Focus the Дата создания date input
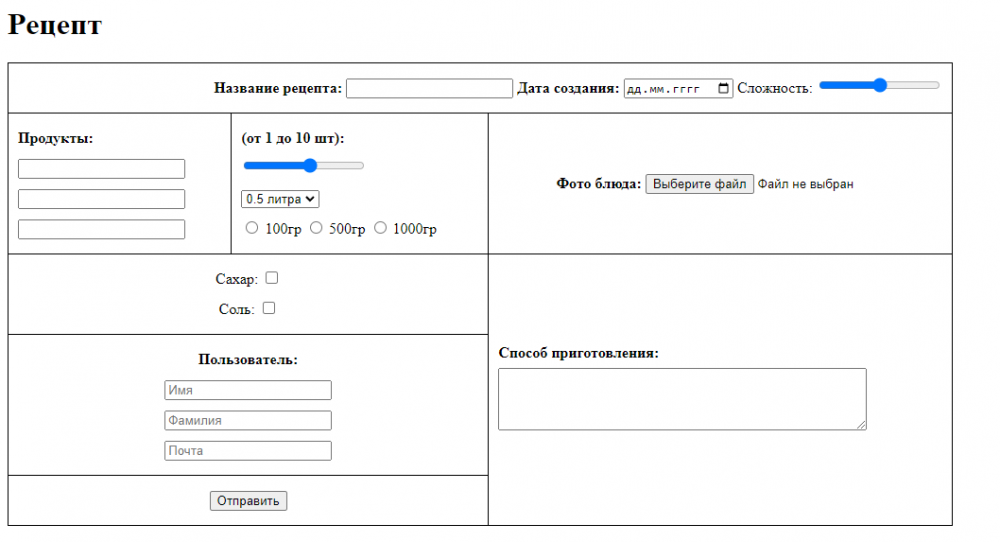The height and width of the screenshot is (542, 1000). pos(665,88)
